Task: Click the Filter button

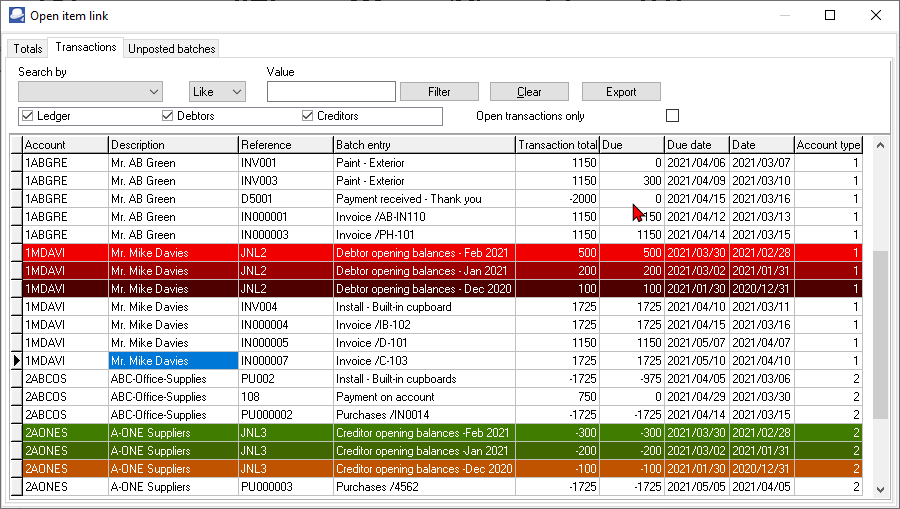Action: (439, 92)
